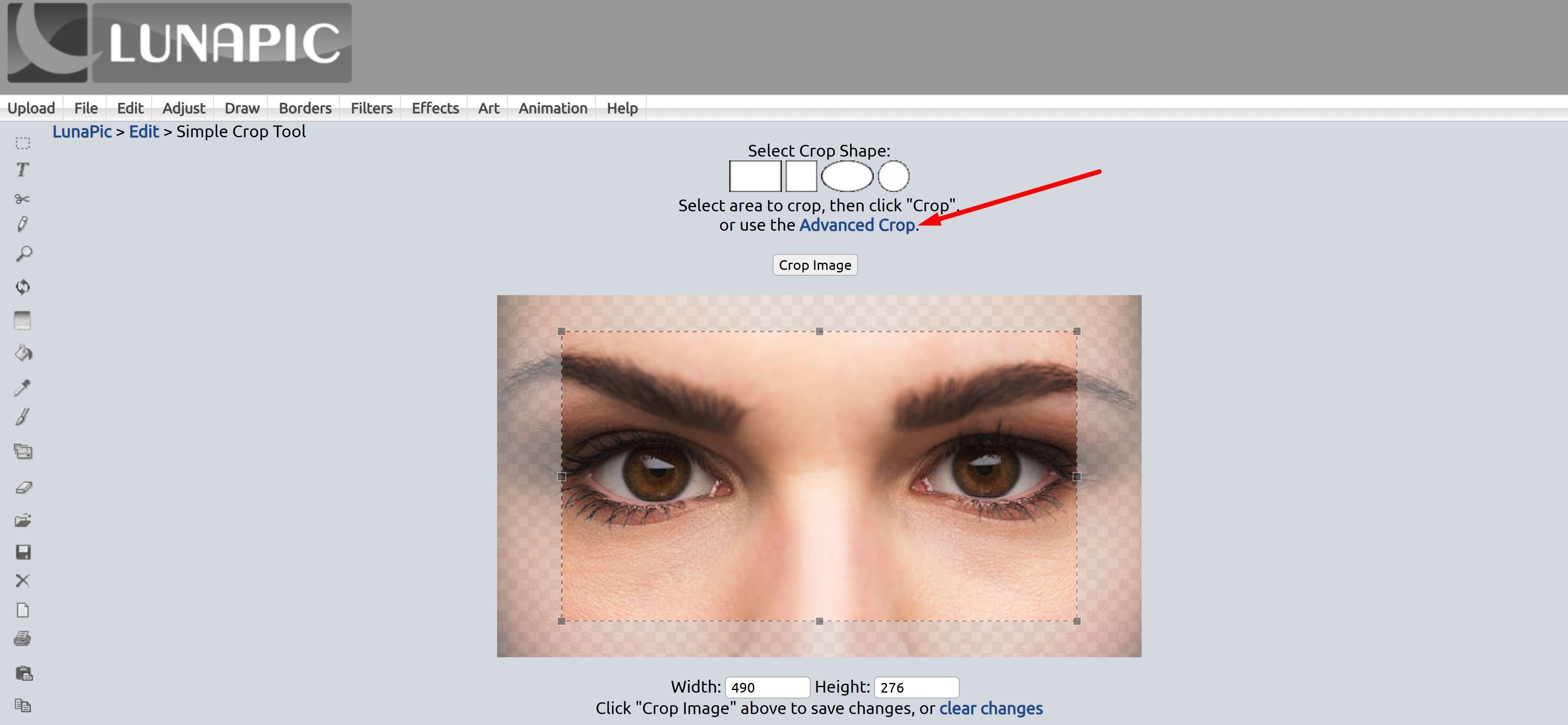Select the paint bucket fill tool
1568x725 pixels.
pyautogui.click(x=23, y=353)
